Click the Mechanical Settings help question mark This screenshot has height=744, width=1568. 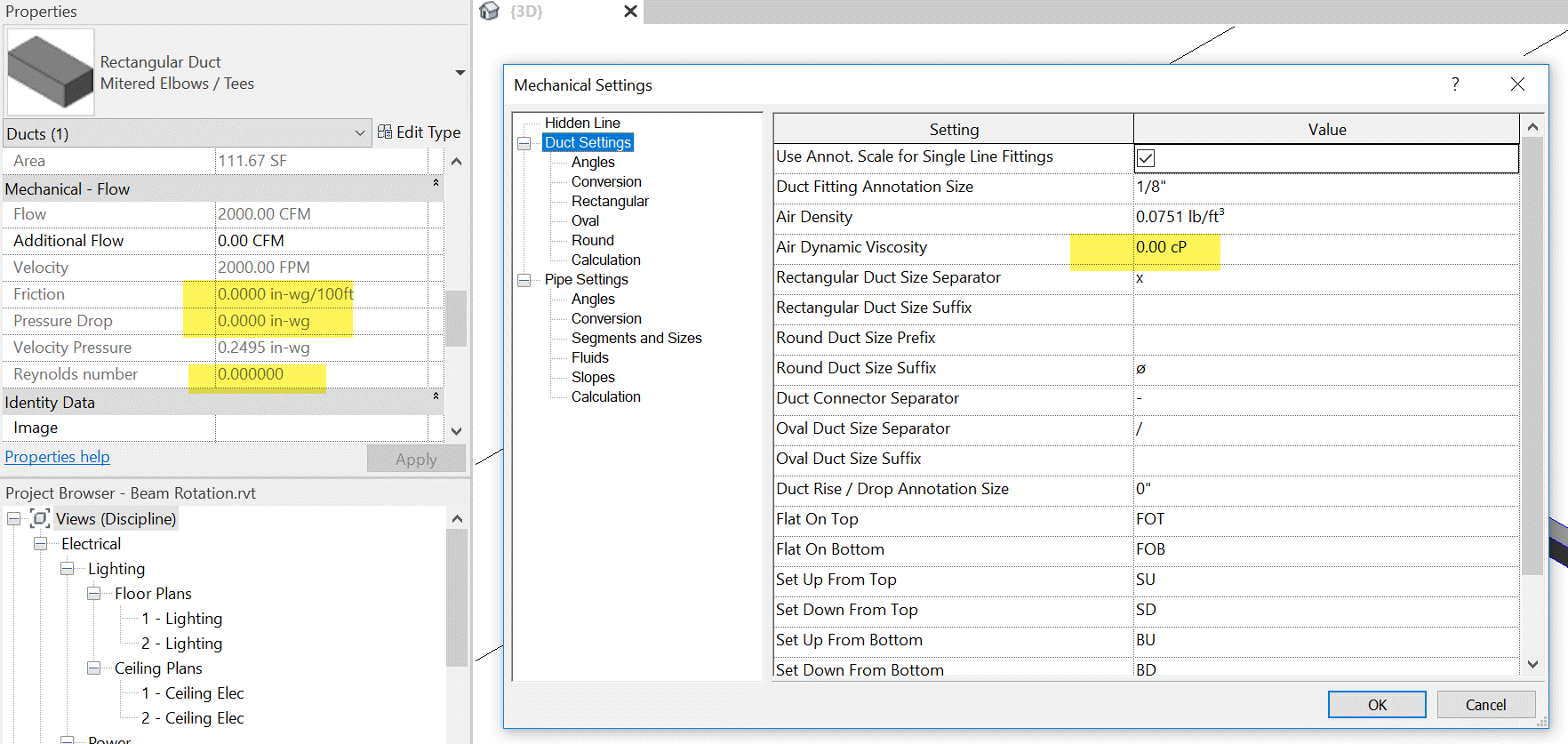pos(1455,84)
